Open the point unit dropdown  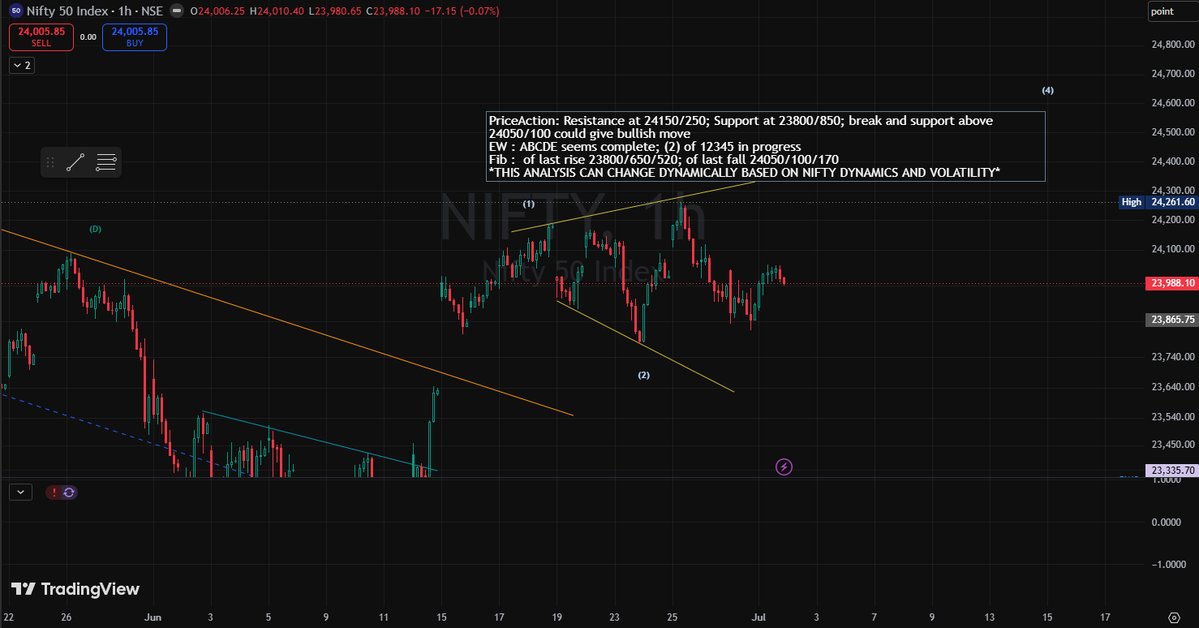pos(1172,11)
